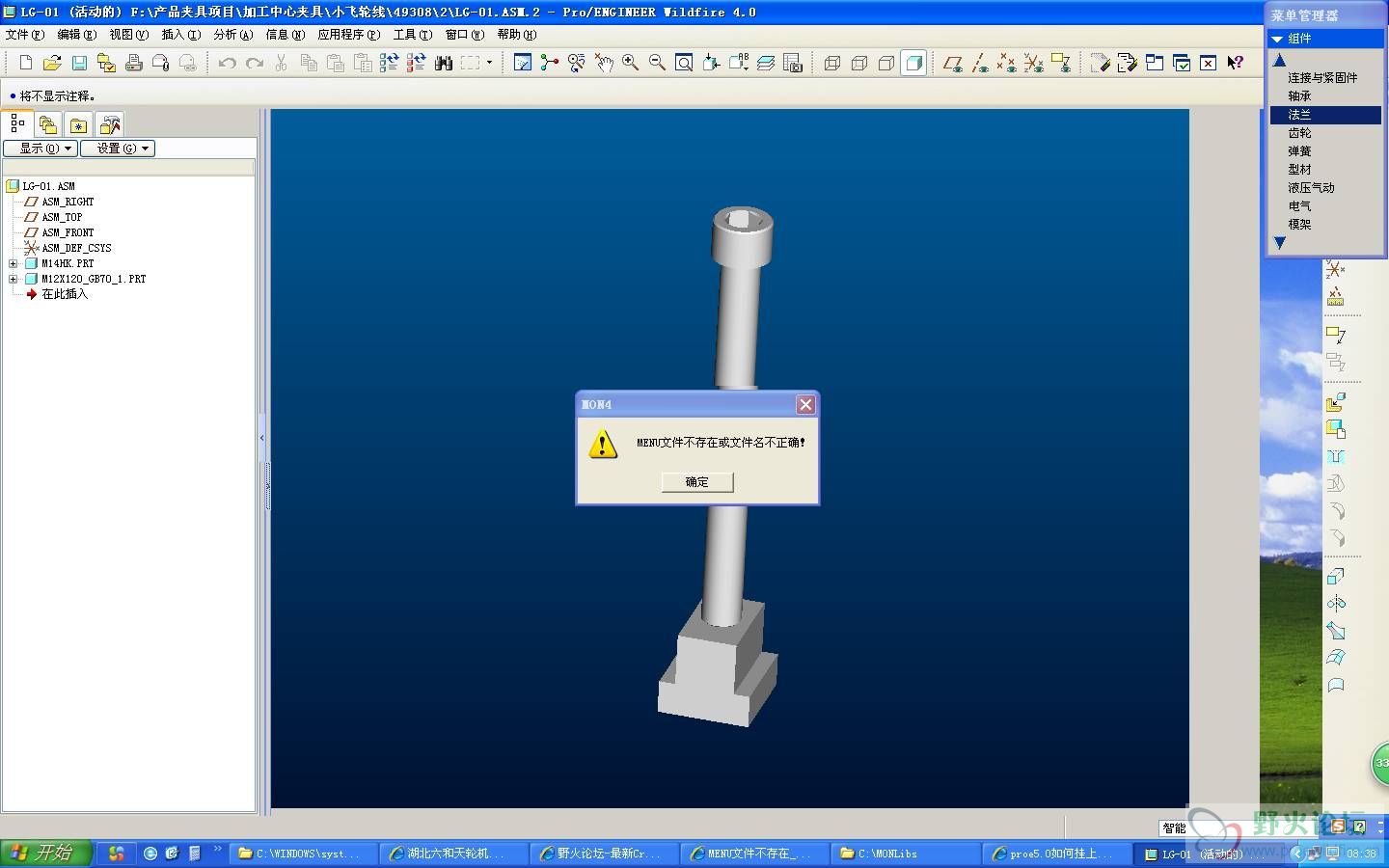Click the assemble component icon in right toolbar
Viewport: 1389px width, 868px height.
click(x=1336, y=403)
